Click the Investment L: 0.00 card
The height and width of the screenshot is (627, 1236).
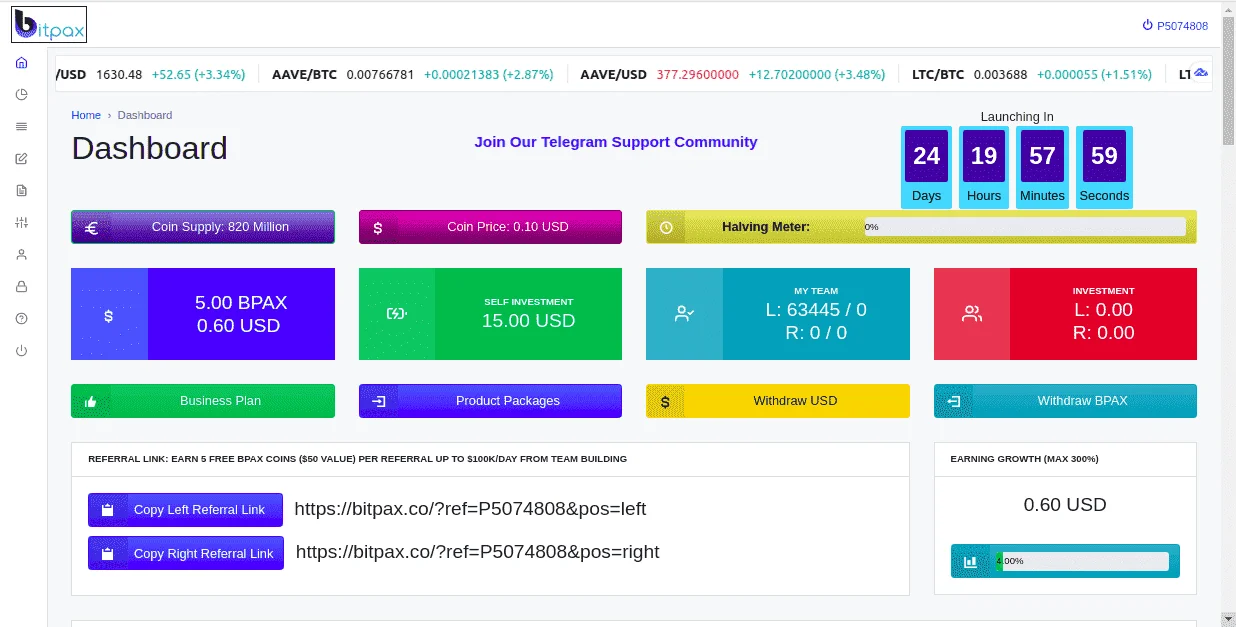click(x=1065, y=314)
